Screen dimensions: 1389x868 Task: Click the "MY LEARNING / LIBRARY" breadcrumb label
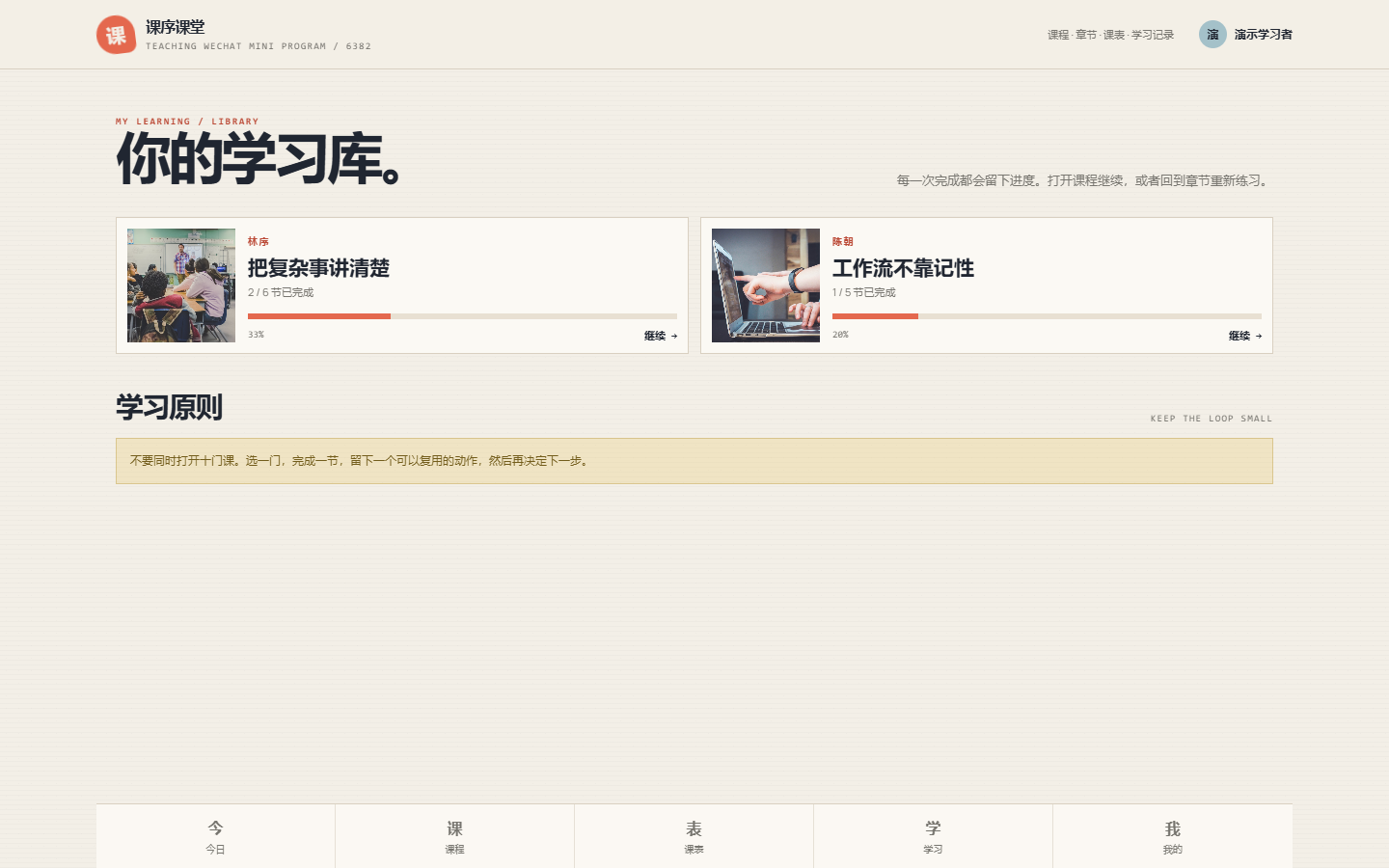click(x=187, y=122)
